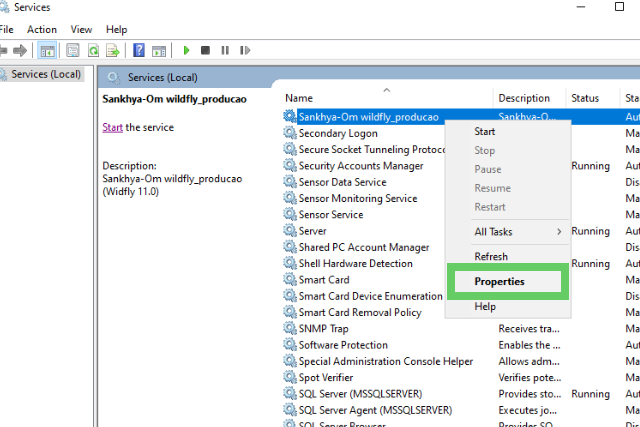The image size is (640, 427).
Task: Start the service with green play icon
Action: [x=187, y=50]
